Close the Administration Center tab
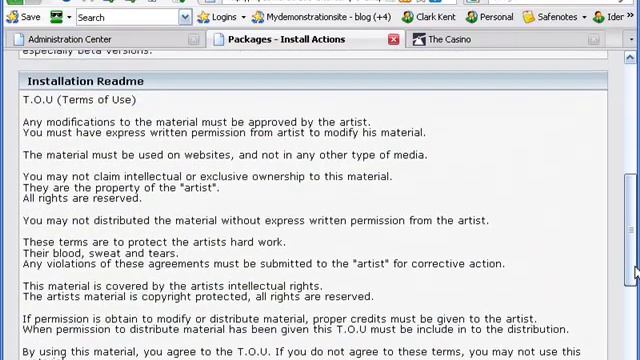Viewport: 640px width, 360px height. 194,40
